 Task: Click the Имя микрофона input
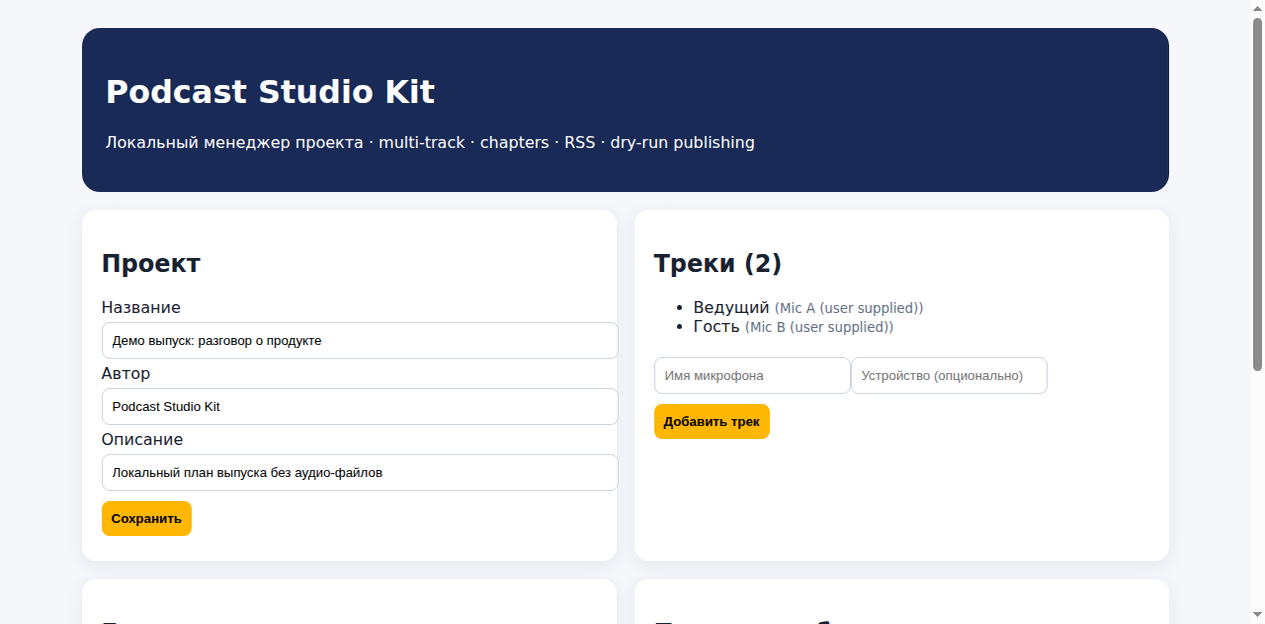click(752, 375)
